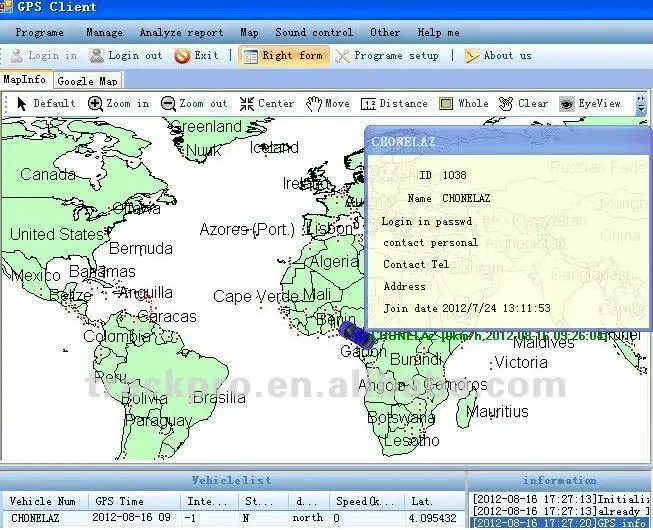Select the Default pointer tool

click(46, 103)
